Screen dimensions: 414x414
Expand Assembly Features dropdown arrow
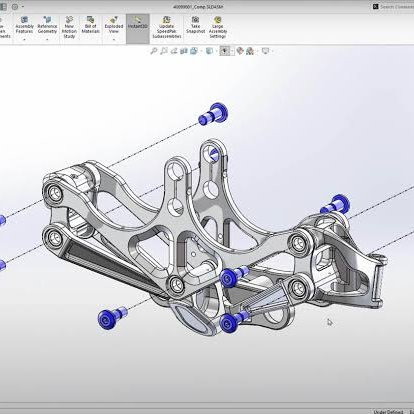click(24, 40)
